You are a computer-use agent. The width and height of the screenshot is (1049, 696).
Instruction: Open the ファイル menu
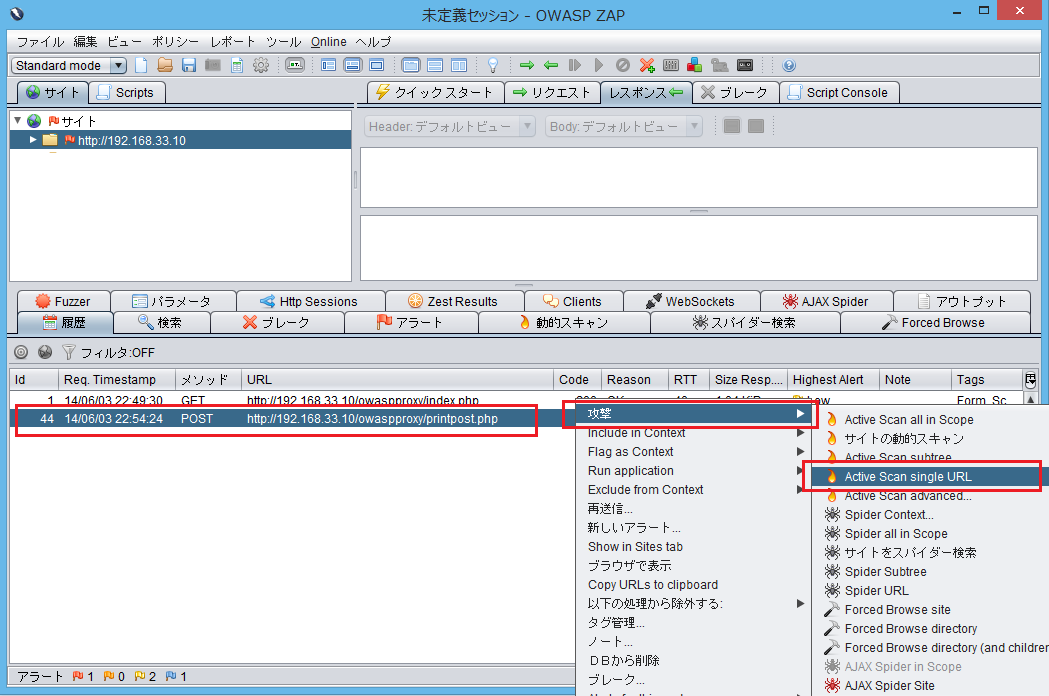(x=40, y=41)
